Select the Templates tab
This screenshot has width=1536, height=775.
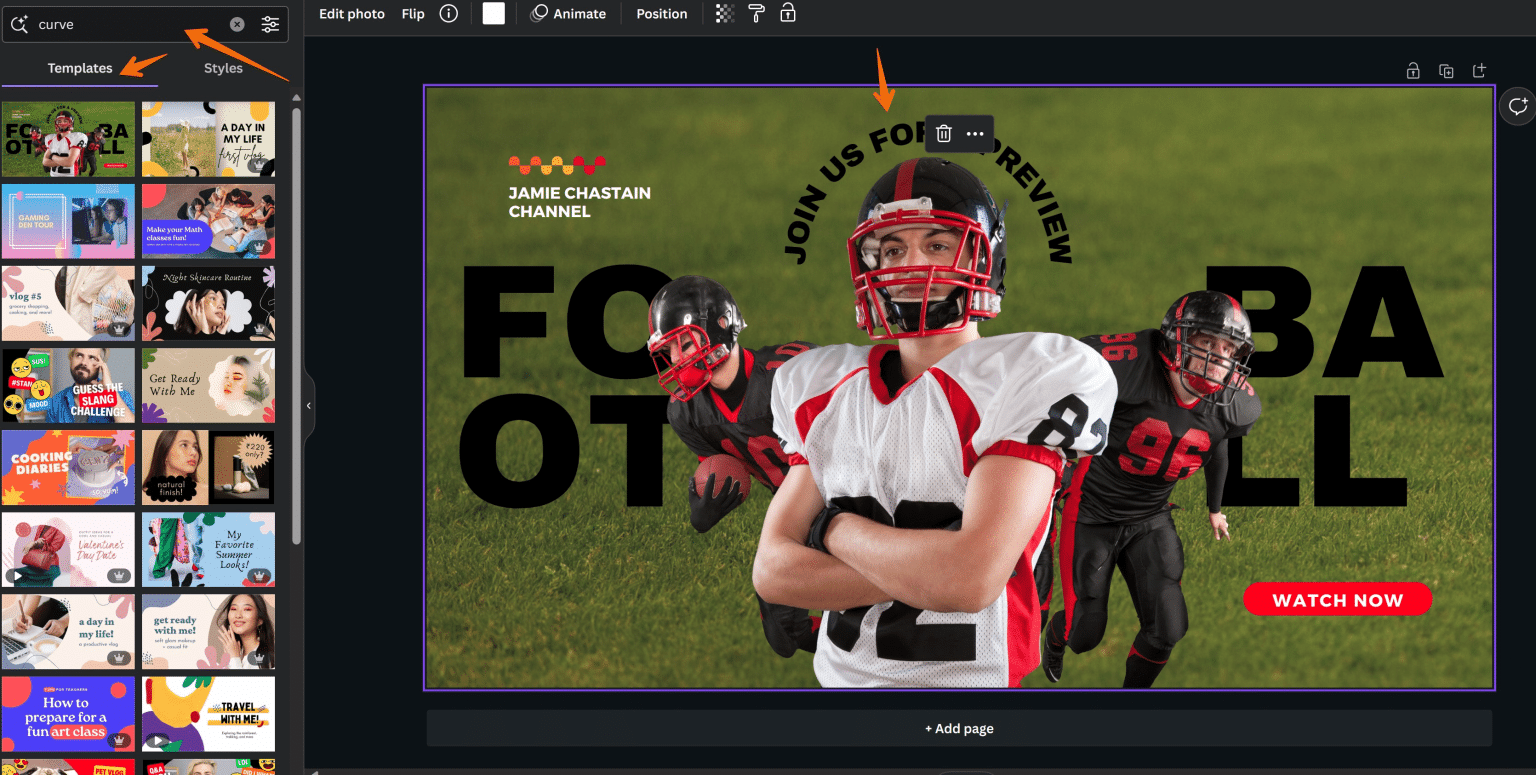(80, 68)
